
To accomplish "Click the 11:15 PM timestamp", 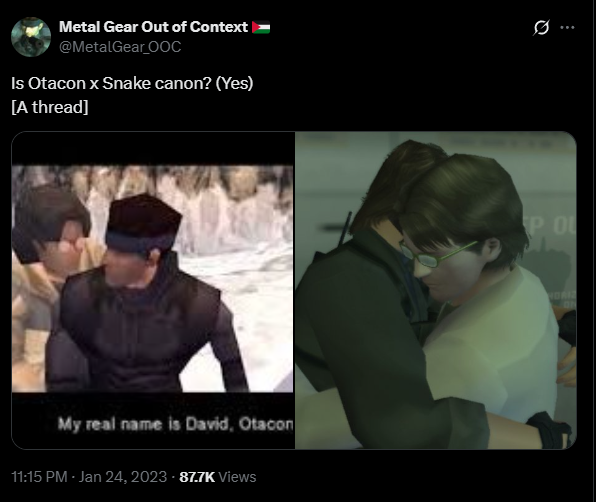I will (39, 477).
